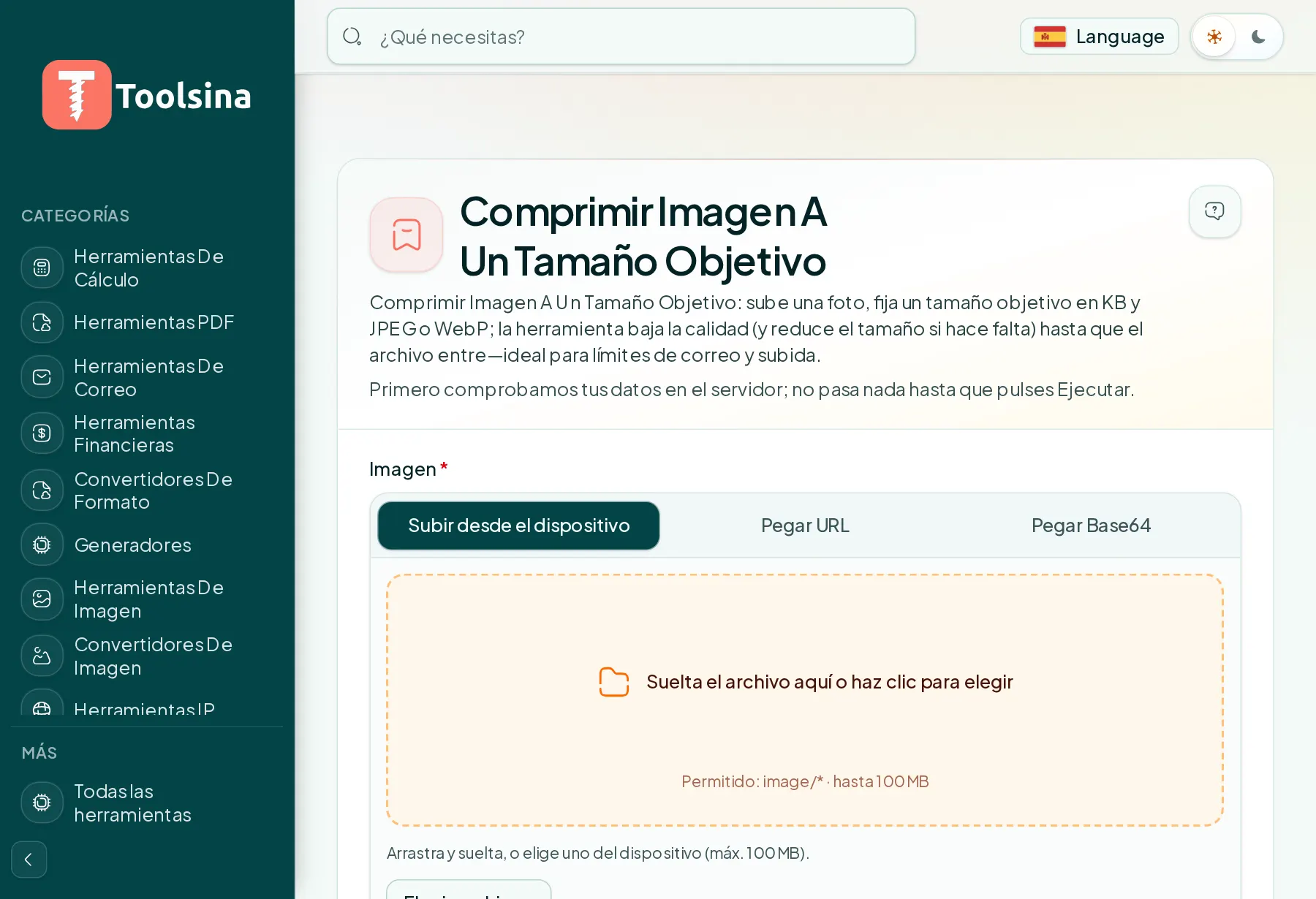1316x899 pixels.
Task: Click the Herramientas De Correo envelope icon
Action: tap(42, 377)
